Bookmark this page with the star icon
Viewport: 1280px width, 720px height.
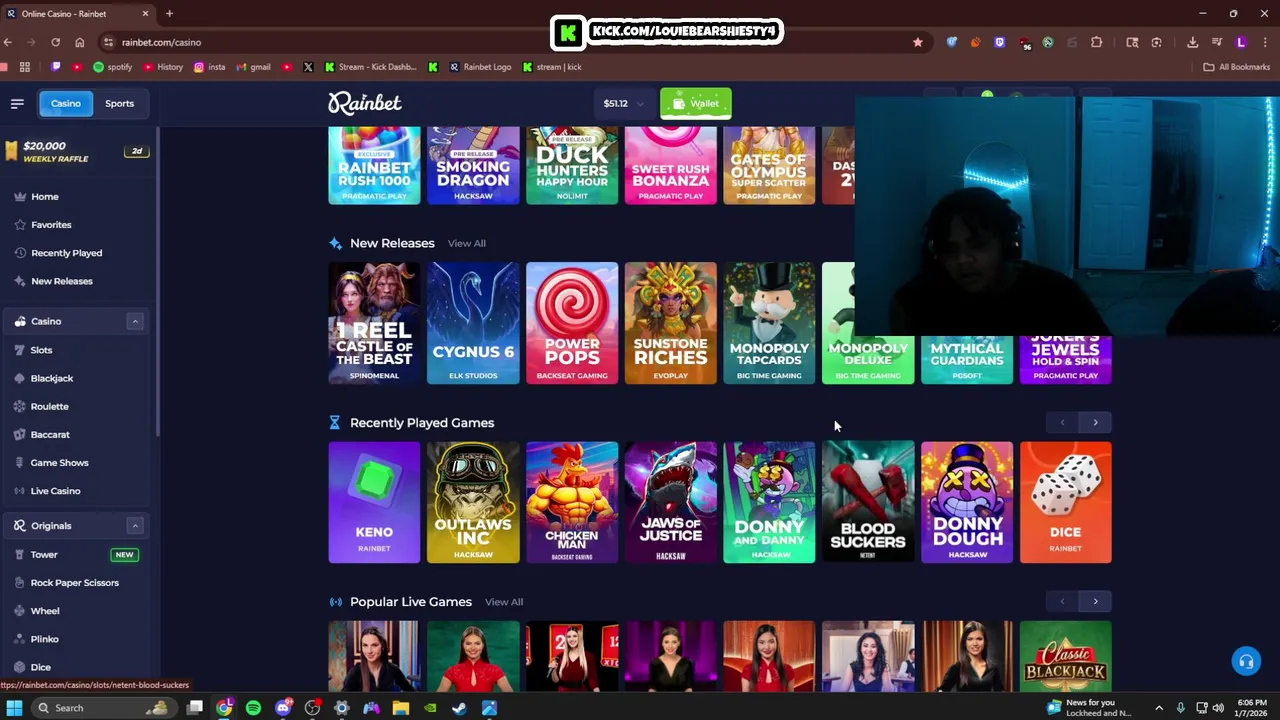coord(917,42)
